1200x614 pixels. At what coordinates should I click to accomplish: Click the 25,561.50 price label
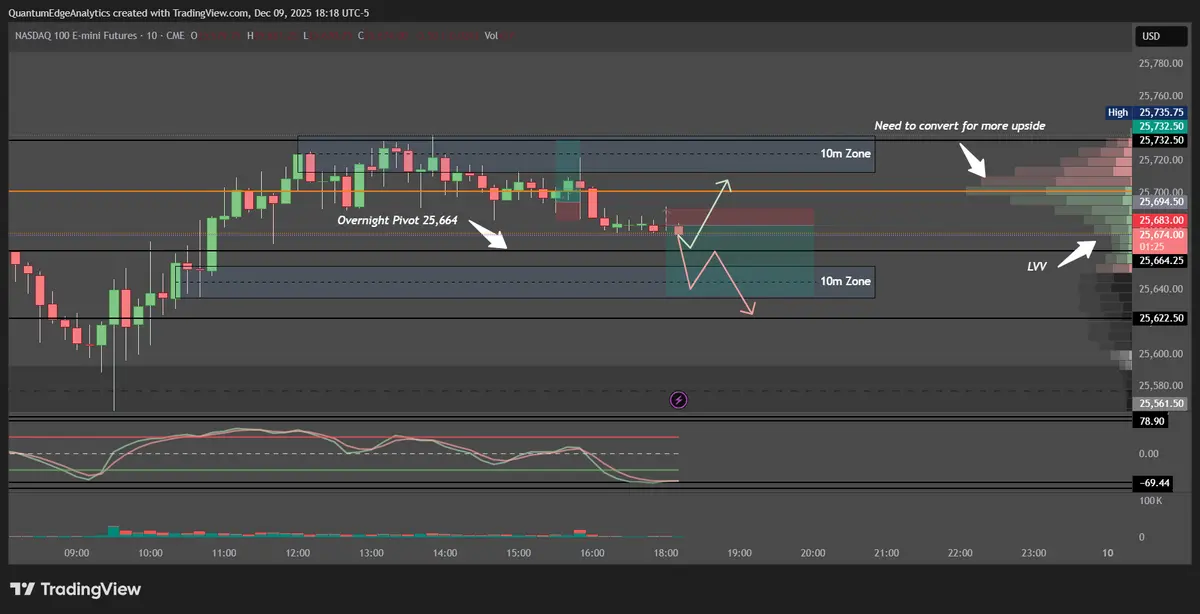[x=1160, y=404]
